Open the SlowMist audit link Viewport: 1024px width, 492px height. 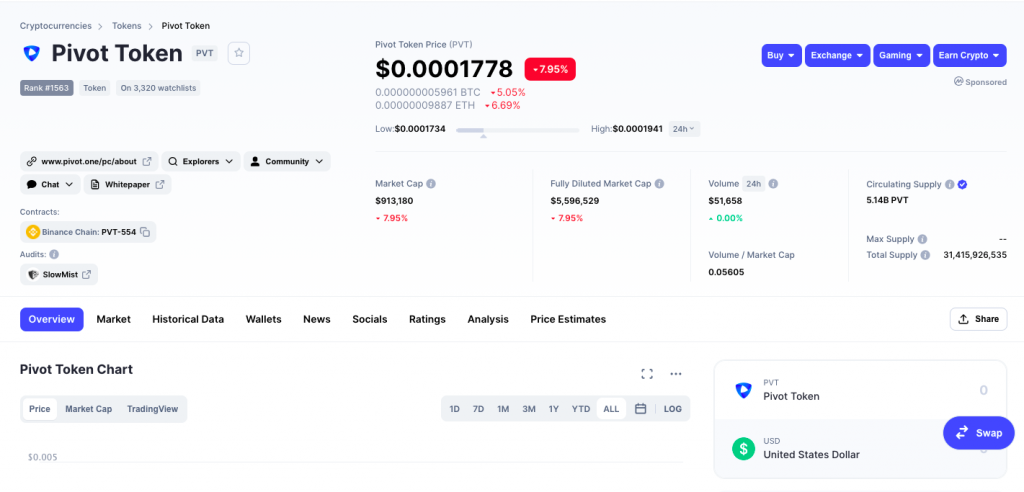pos(59,274)
